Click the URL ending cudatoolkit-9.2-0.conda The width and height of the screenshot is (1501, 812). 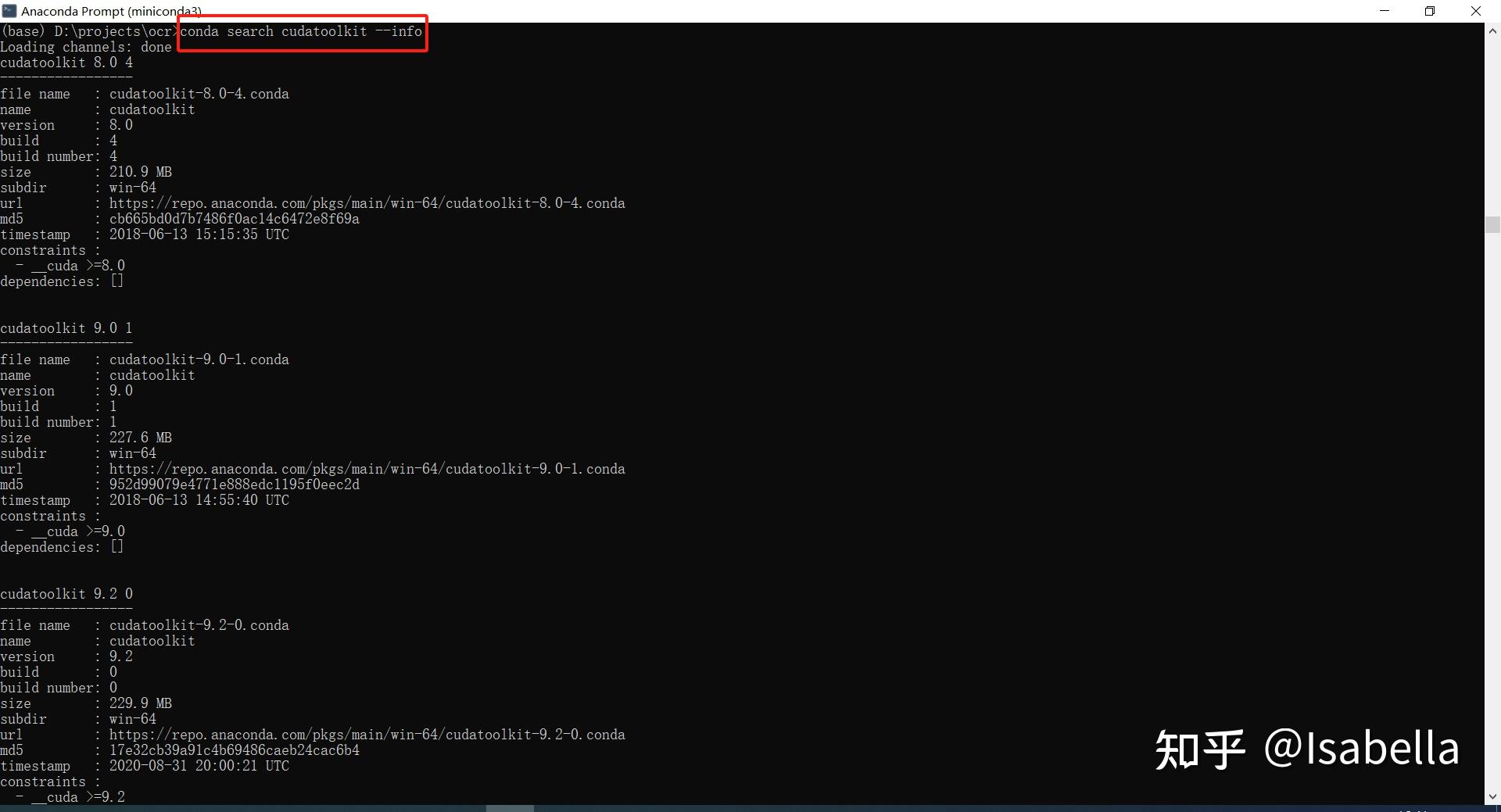point(367,735)
